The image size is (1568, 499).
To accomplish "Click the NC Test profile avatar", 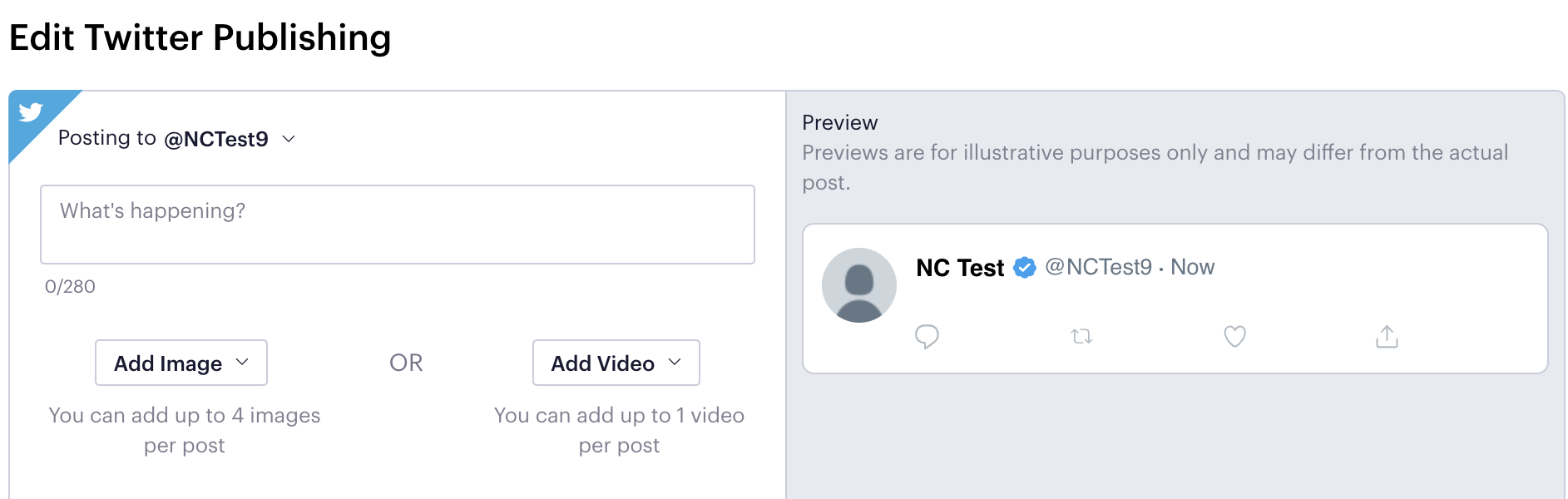I will coord(859,285).
